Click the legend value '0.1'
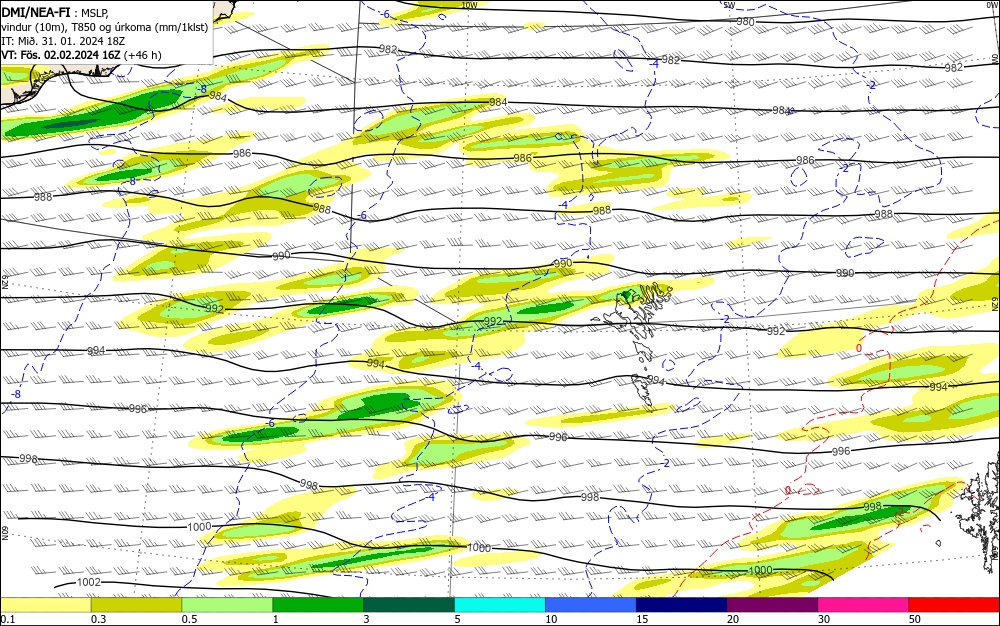Image resolution: width=1000 pixels, height=626 pixels. point(8,619)
